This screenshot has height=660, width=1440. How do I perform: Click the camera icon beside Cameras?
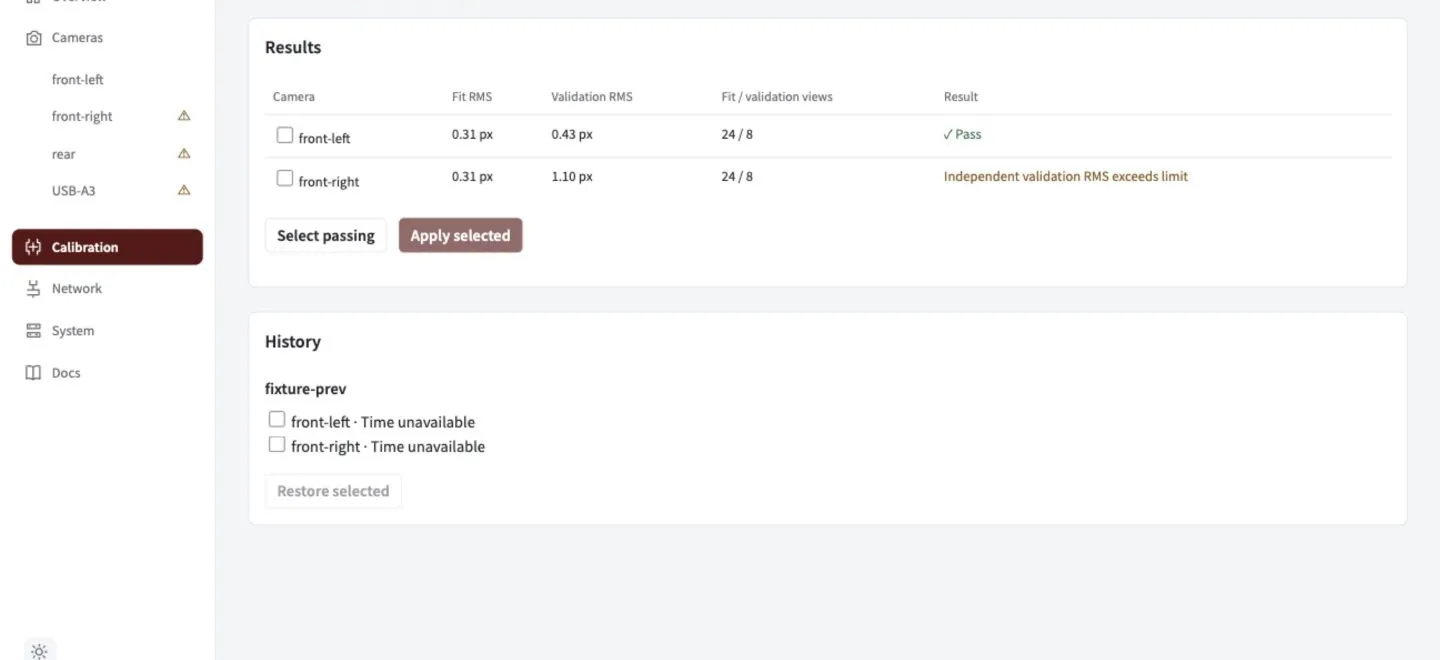(33, 38)
